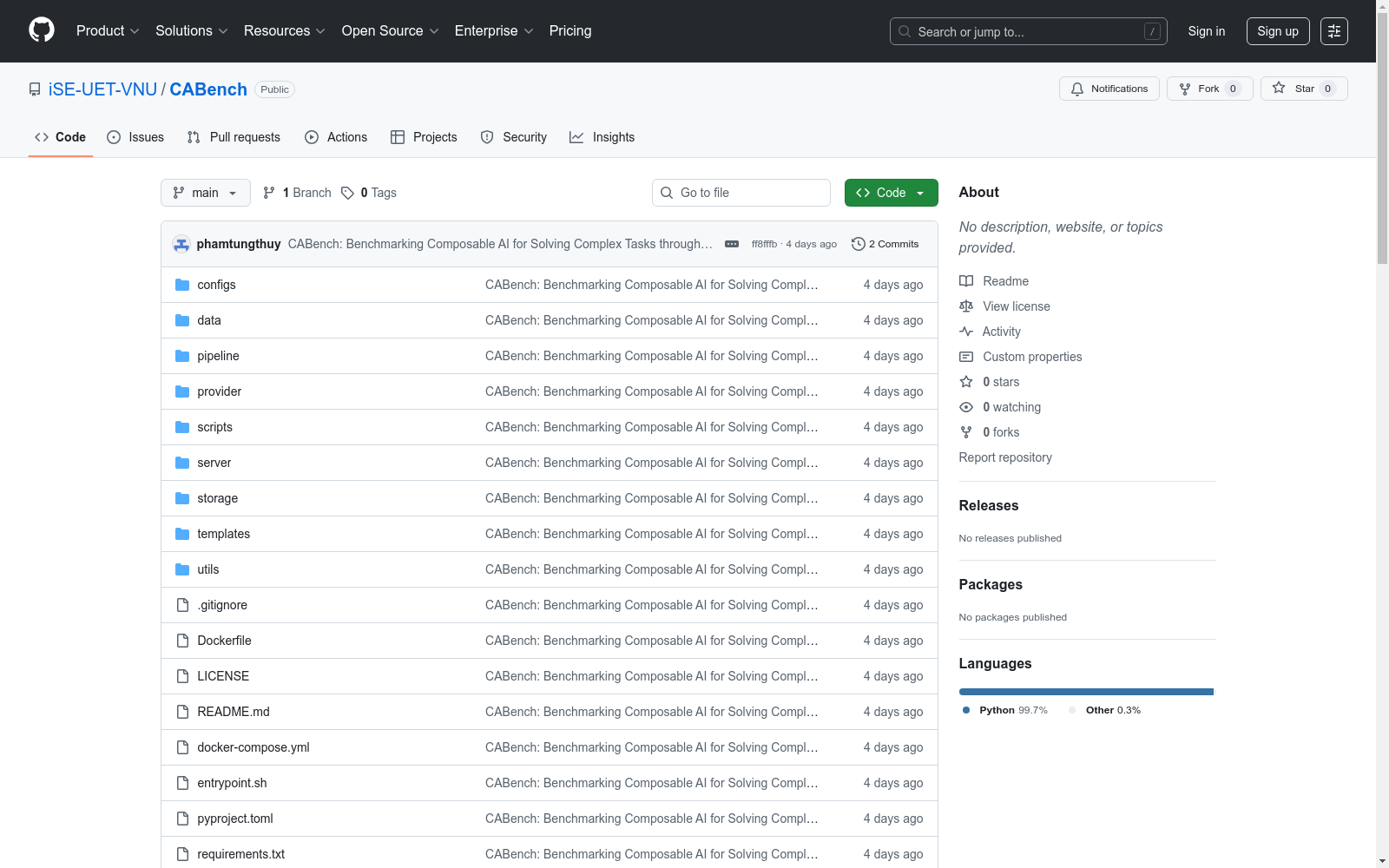This screenshot has width=1389, height=868.
Task: Open the templates folder icon
Action: 182,534
